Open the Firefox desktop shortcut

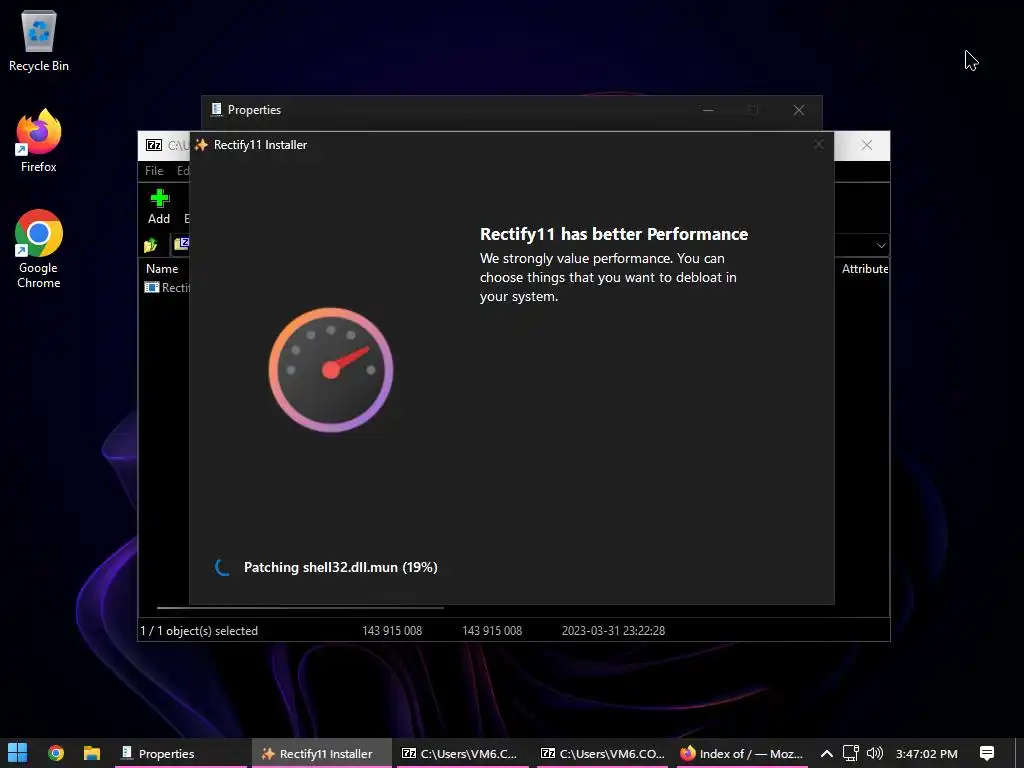tap(39, 140)
